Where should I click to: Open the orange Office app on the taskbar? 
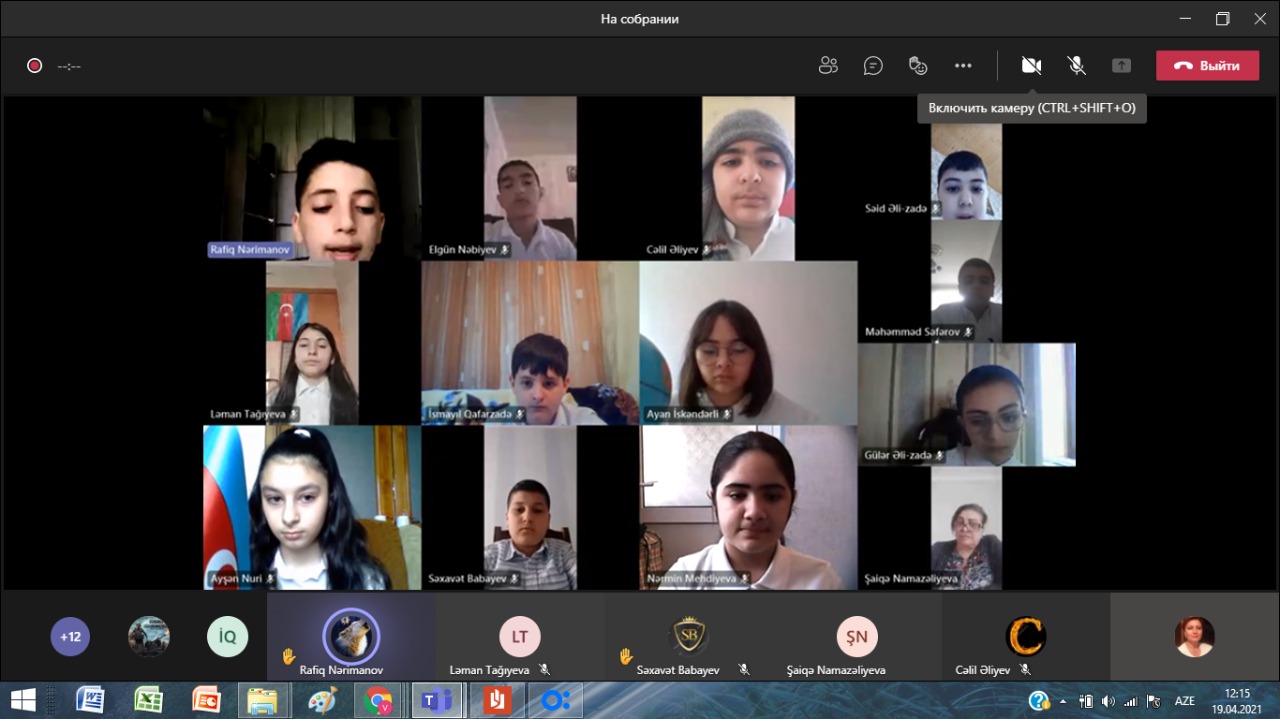click(x=497, y=700)
